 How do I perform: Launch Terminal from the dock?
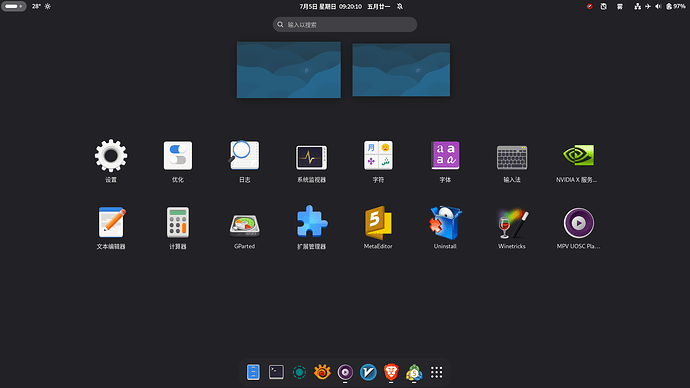[276, 372]
